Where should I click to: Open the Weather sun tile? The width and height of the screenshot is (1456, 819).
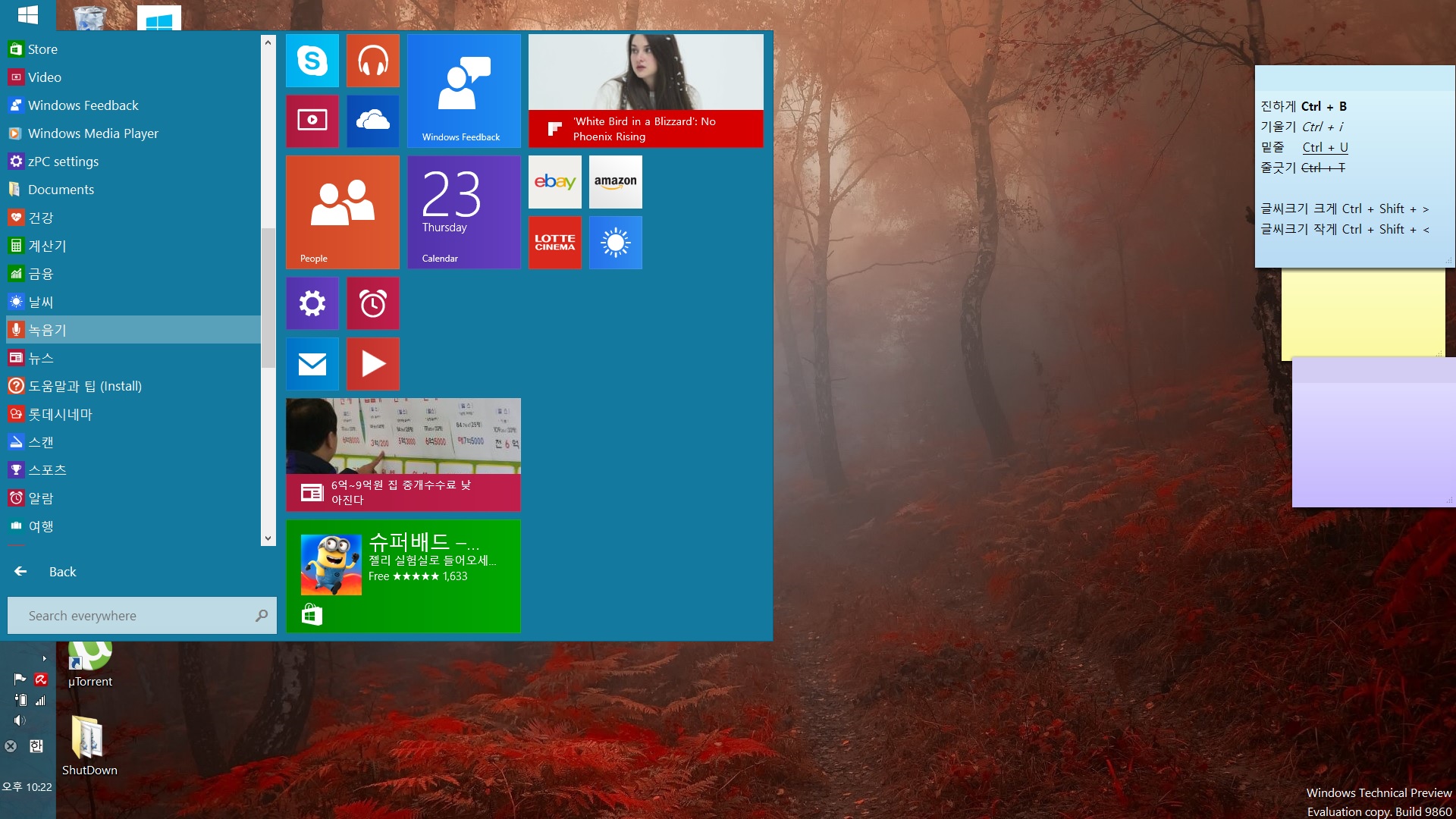615,243
